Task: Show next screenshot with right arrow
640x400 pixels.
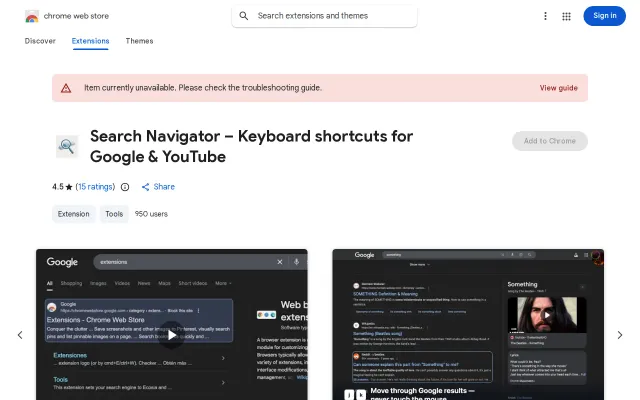Action: coord(620,335)
